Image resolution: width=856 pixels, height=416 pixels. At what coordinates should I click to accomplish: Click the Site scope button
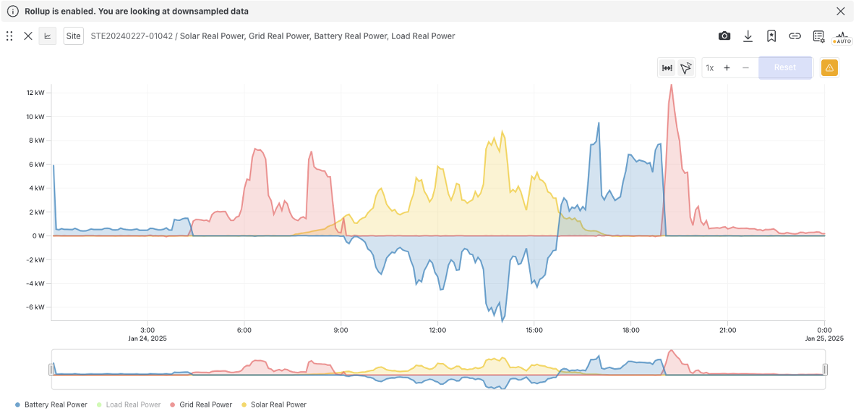[x=73, y=36]
